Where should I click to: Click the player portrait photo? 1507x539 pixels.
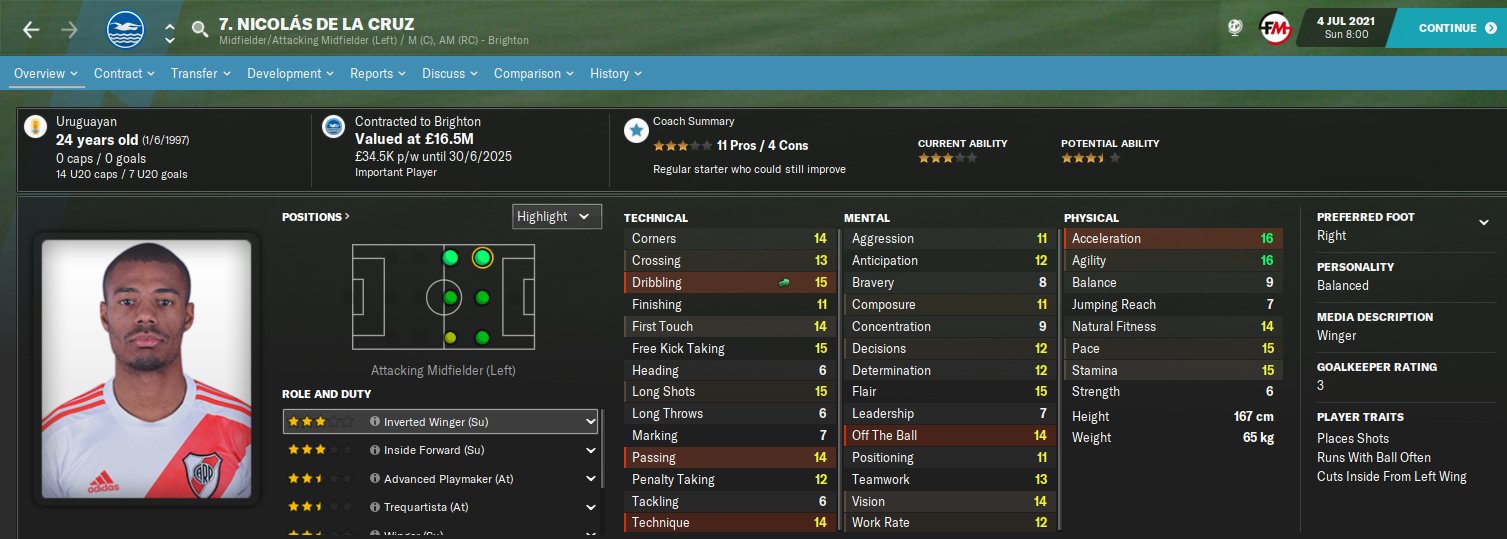146,368
